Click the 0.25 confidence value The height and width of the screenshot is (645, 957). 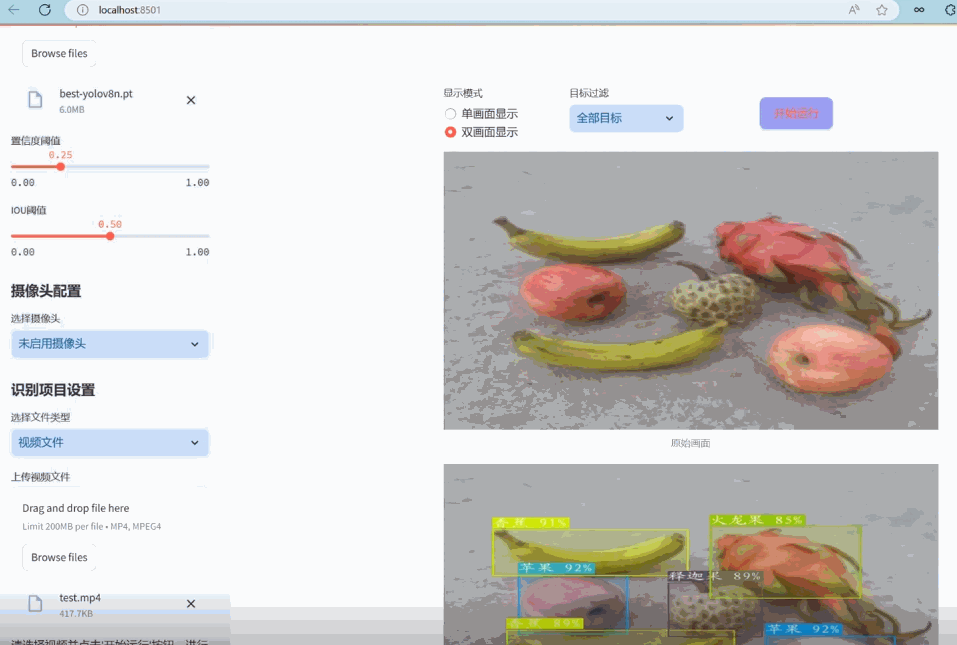coord(60,155)
